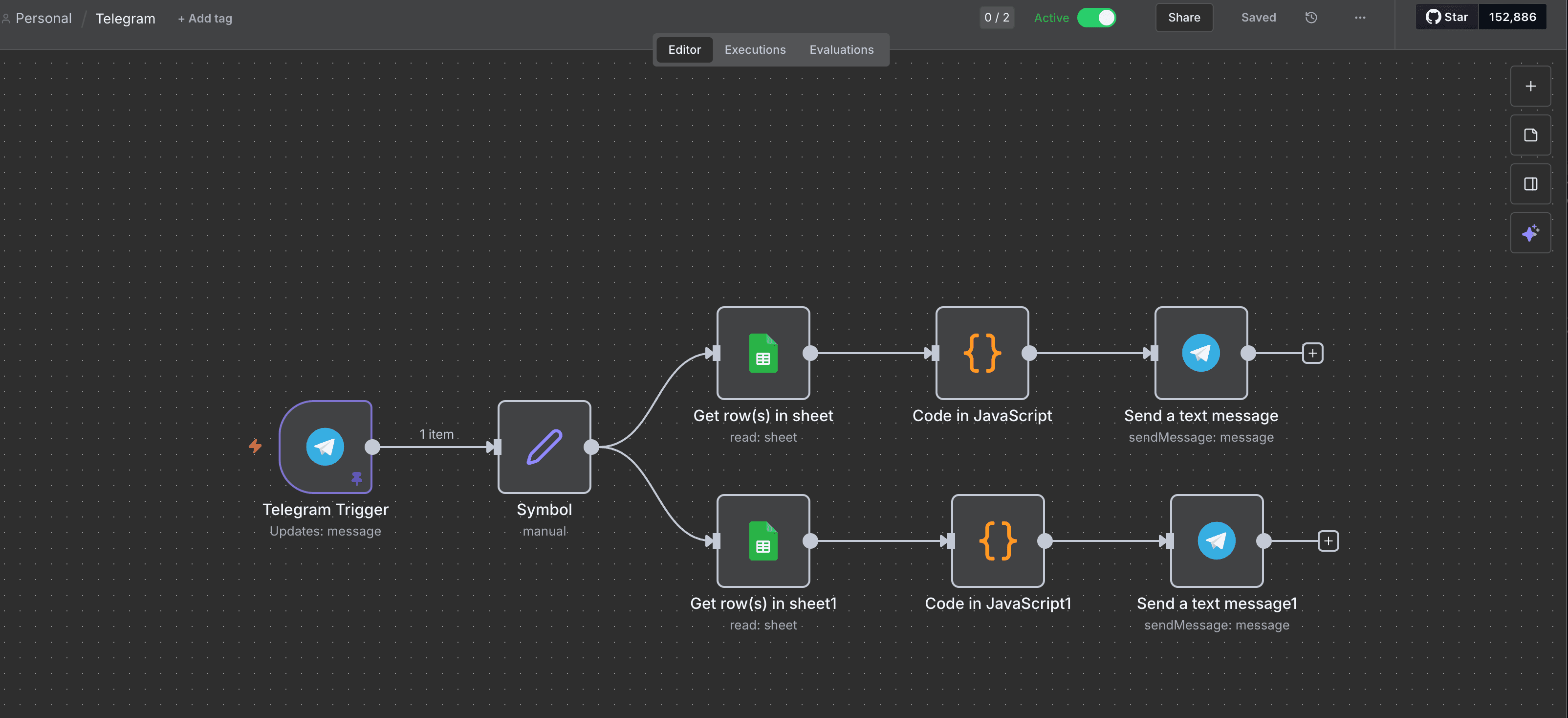Click the output handle of Symbol node
Image resolution: width=1568 pixels, height=718 pixels.
pyautogui.click(x=591, y=447)
